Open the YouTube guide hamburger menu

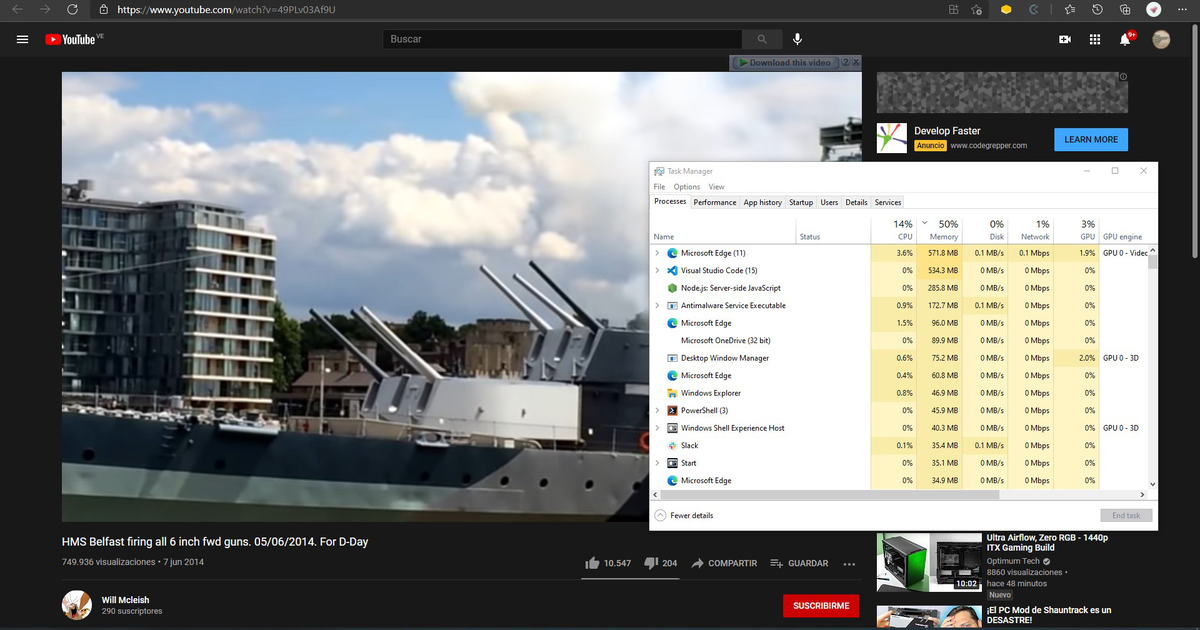(21, 38)
